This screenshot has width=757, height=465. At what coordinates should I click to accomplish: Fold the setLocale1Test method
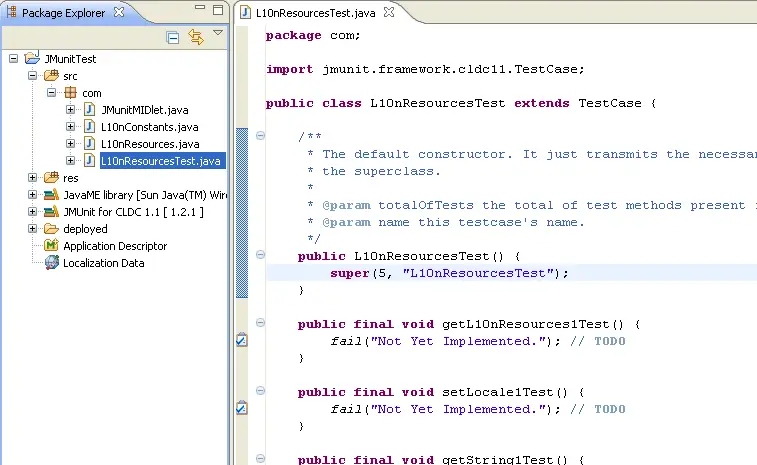[x=260, y=391]
